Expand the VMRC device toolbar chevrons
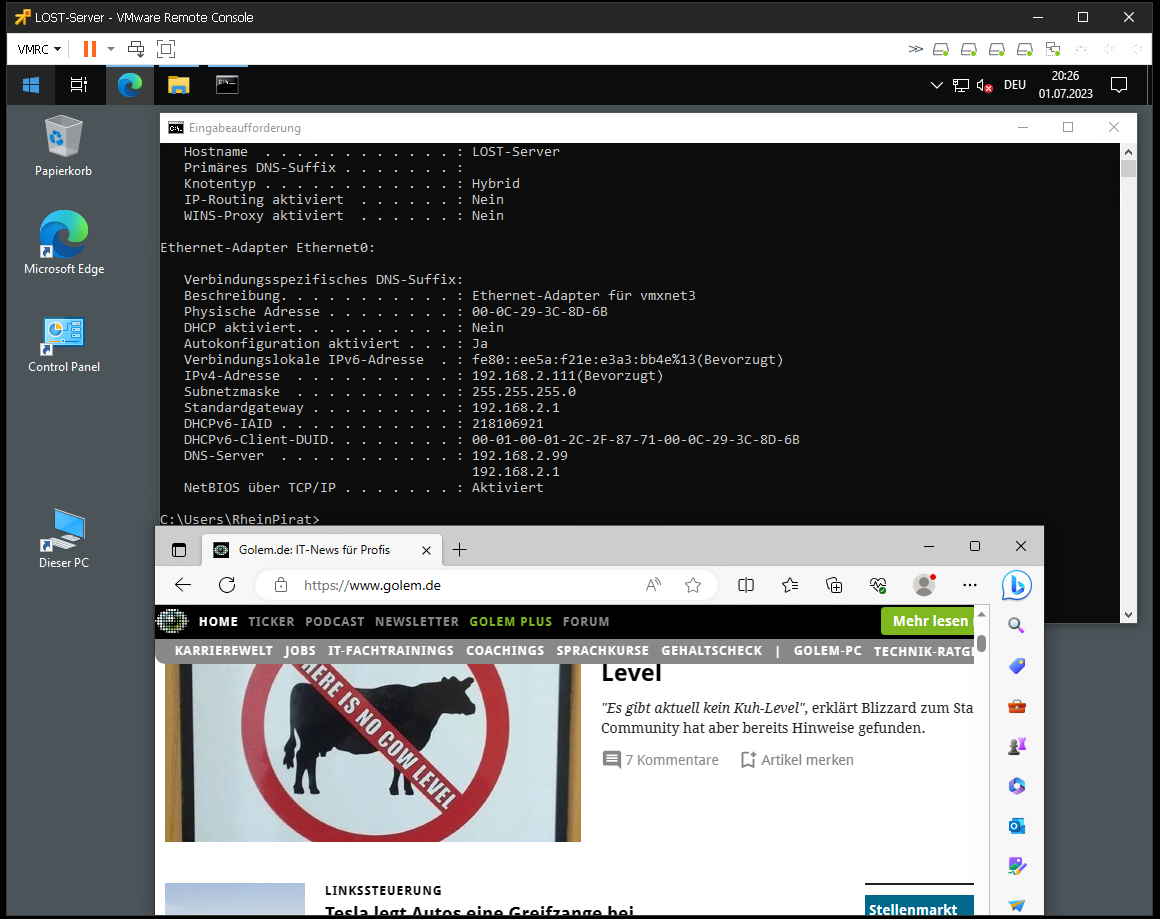This screenshot has height=919, width=1160. pos(916,50)
